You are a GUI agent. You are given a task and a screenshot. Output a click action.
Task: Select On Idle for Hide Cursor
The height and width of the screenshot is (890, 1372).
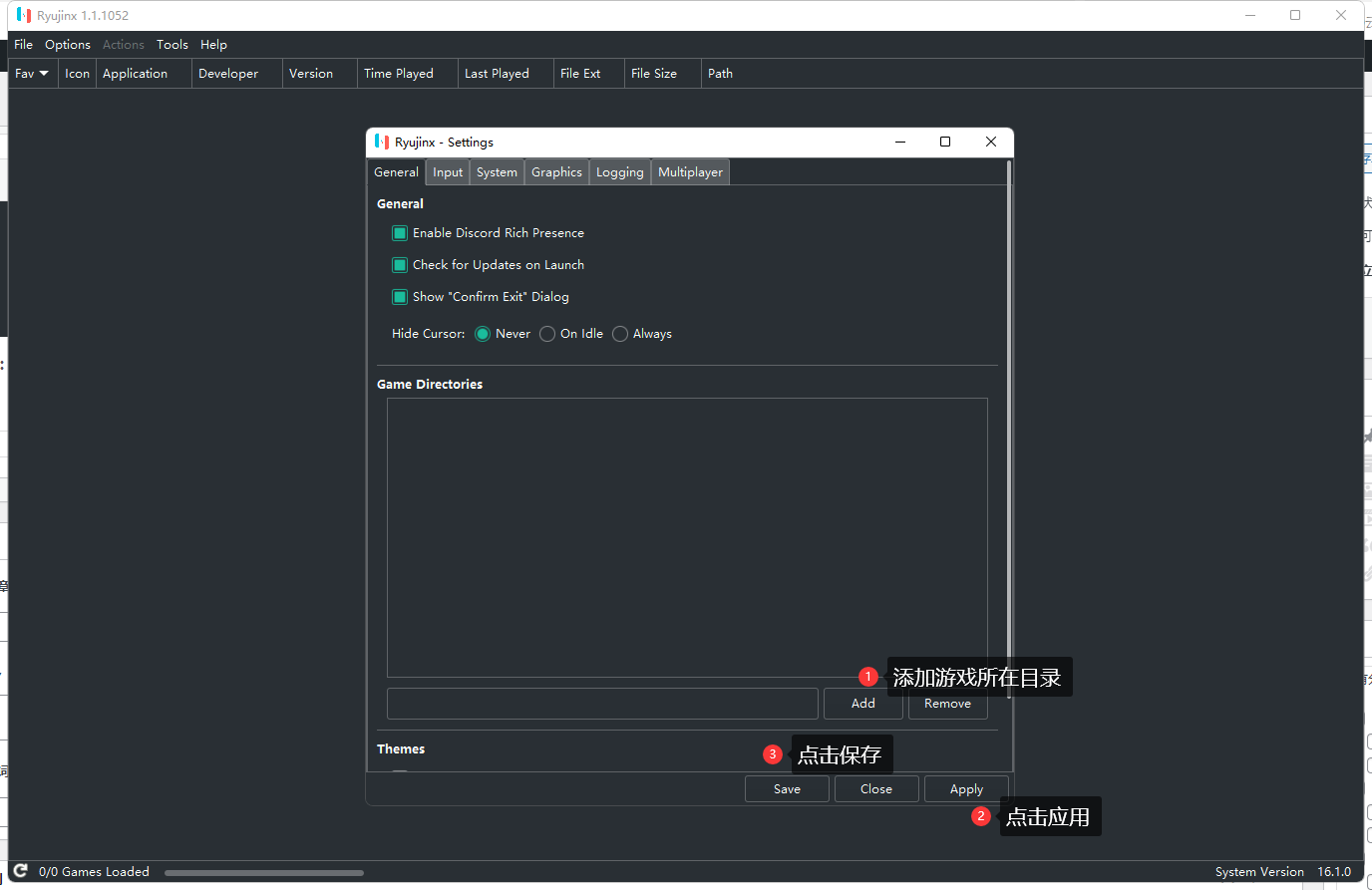[547, 334]
